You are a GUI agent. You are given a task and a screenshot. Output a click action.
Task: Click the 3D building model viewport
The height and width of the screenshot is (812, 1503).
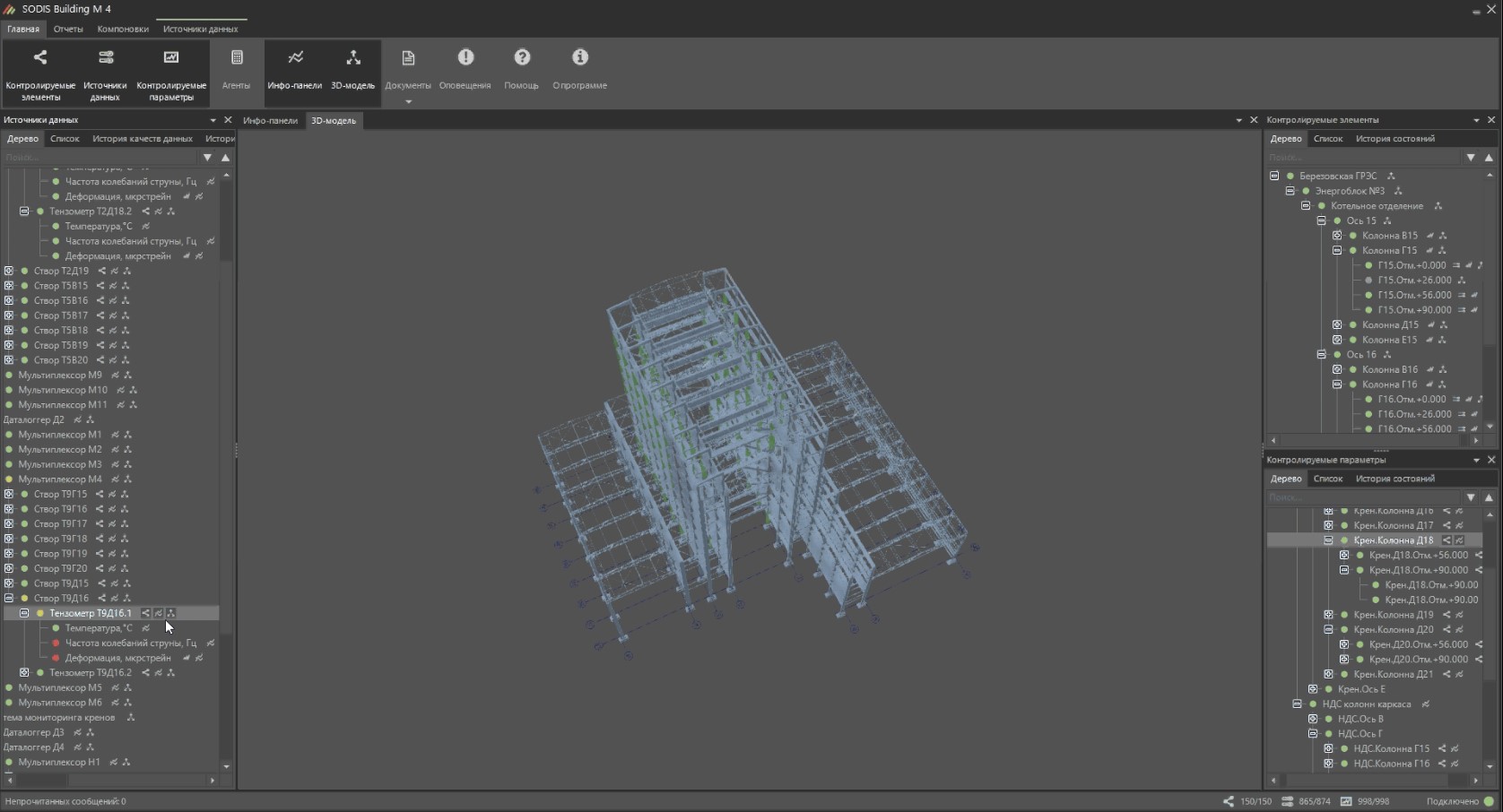(x=749, y=460)
